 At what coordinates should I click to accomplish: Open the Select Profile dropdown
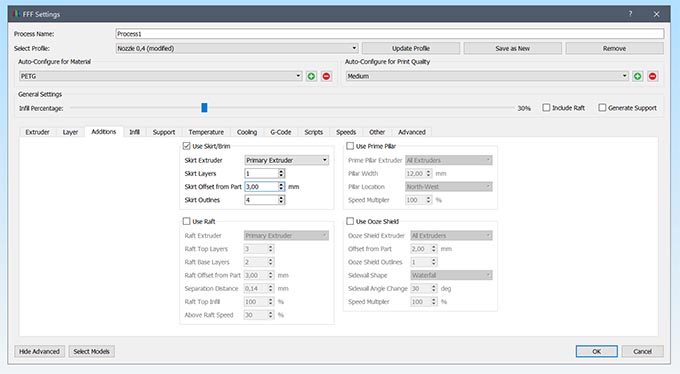click(237, 48)
